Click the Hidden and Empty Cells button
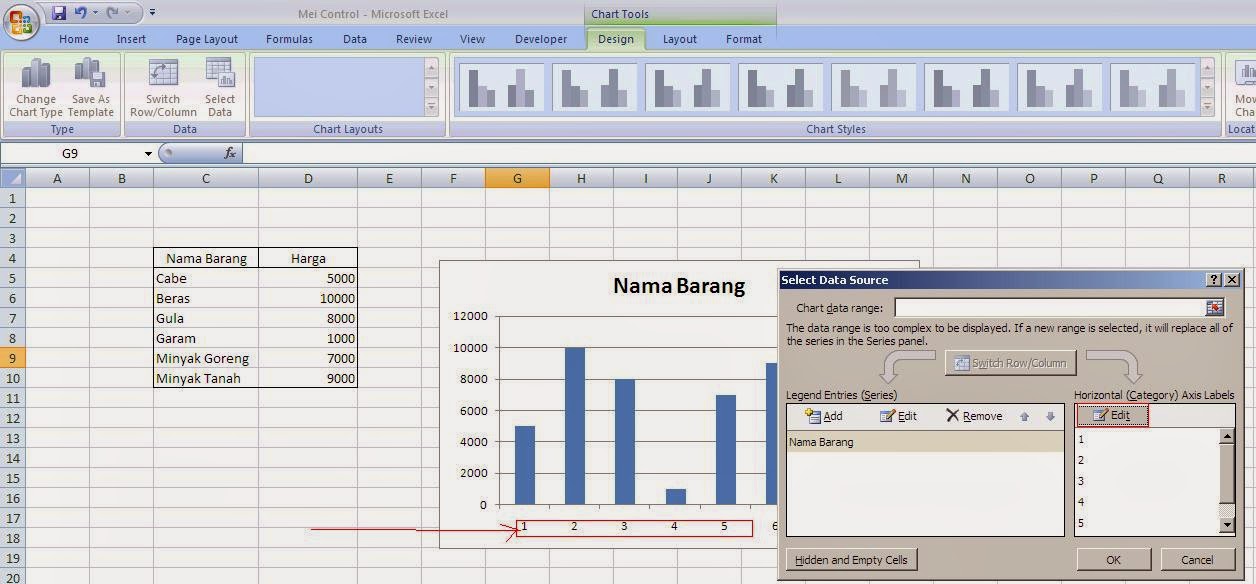Screen dimensions: 1256x584 tap(851, 559)
